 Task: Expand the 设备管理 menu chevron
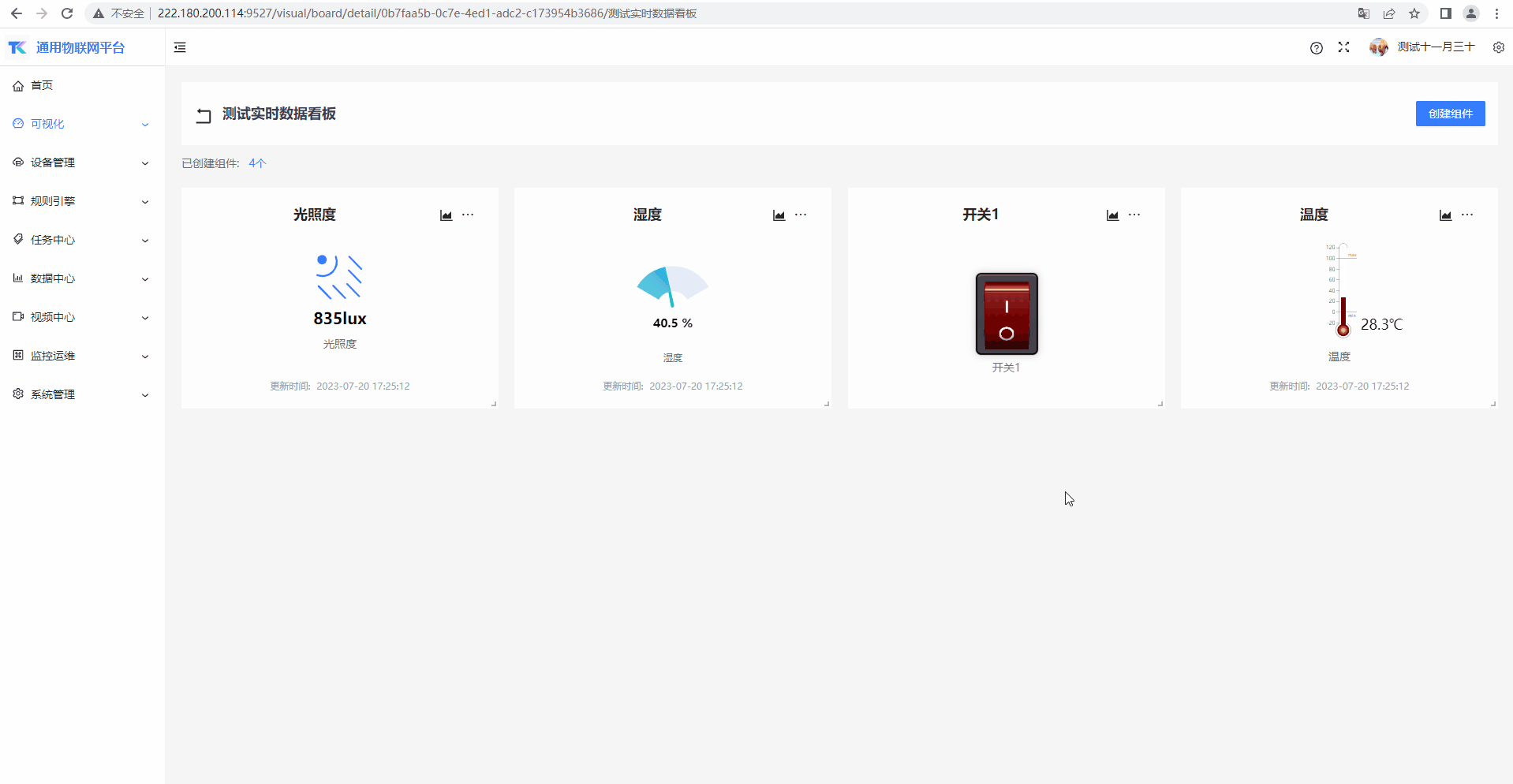click(x=145, y=163)
